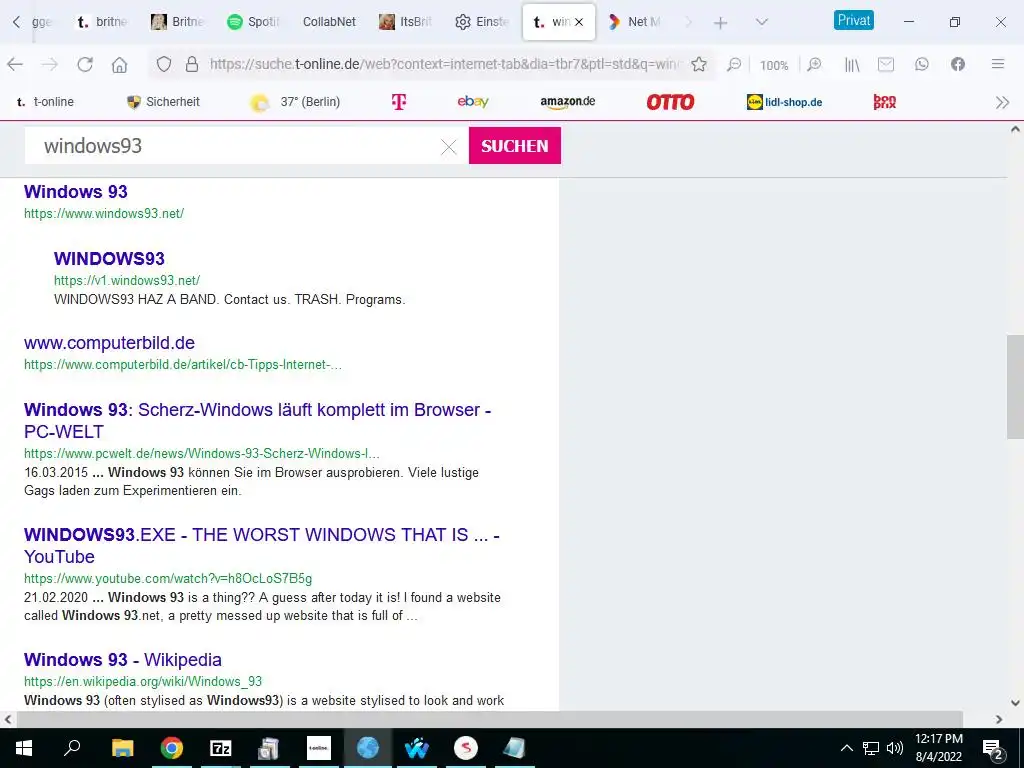Switch to the t. britne tab
This screenshot has width=1024, height=768.
point(101,22)
